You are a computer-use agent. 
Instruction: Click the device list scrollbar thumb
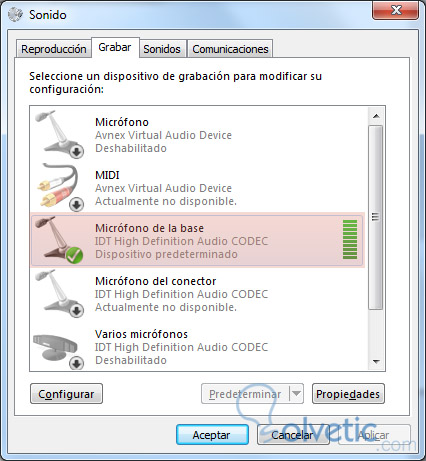click(376, 218)
